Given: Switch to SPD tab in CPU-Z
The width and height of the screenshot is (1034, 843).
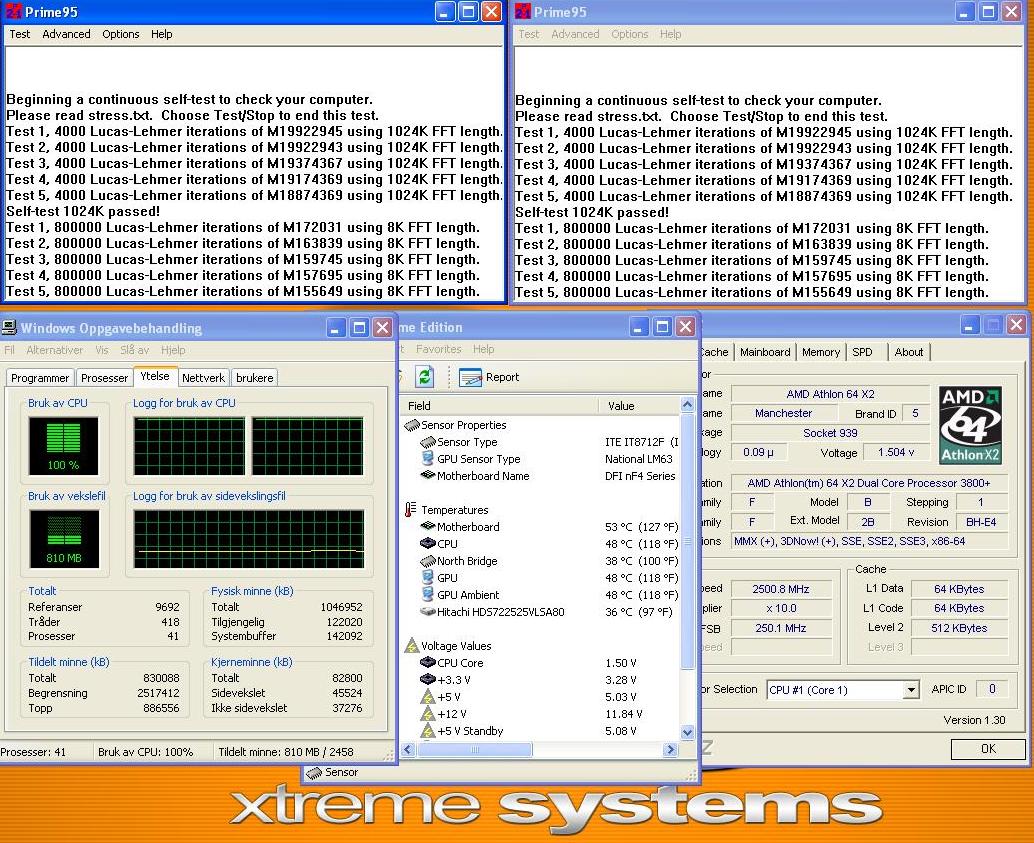Looking at the screenshot, I should coord(862,352).
